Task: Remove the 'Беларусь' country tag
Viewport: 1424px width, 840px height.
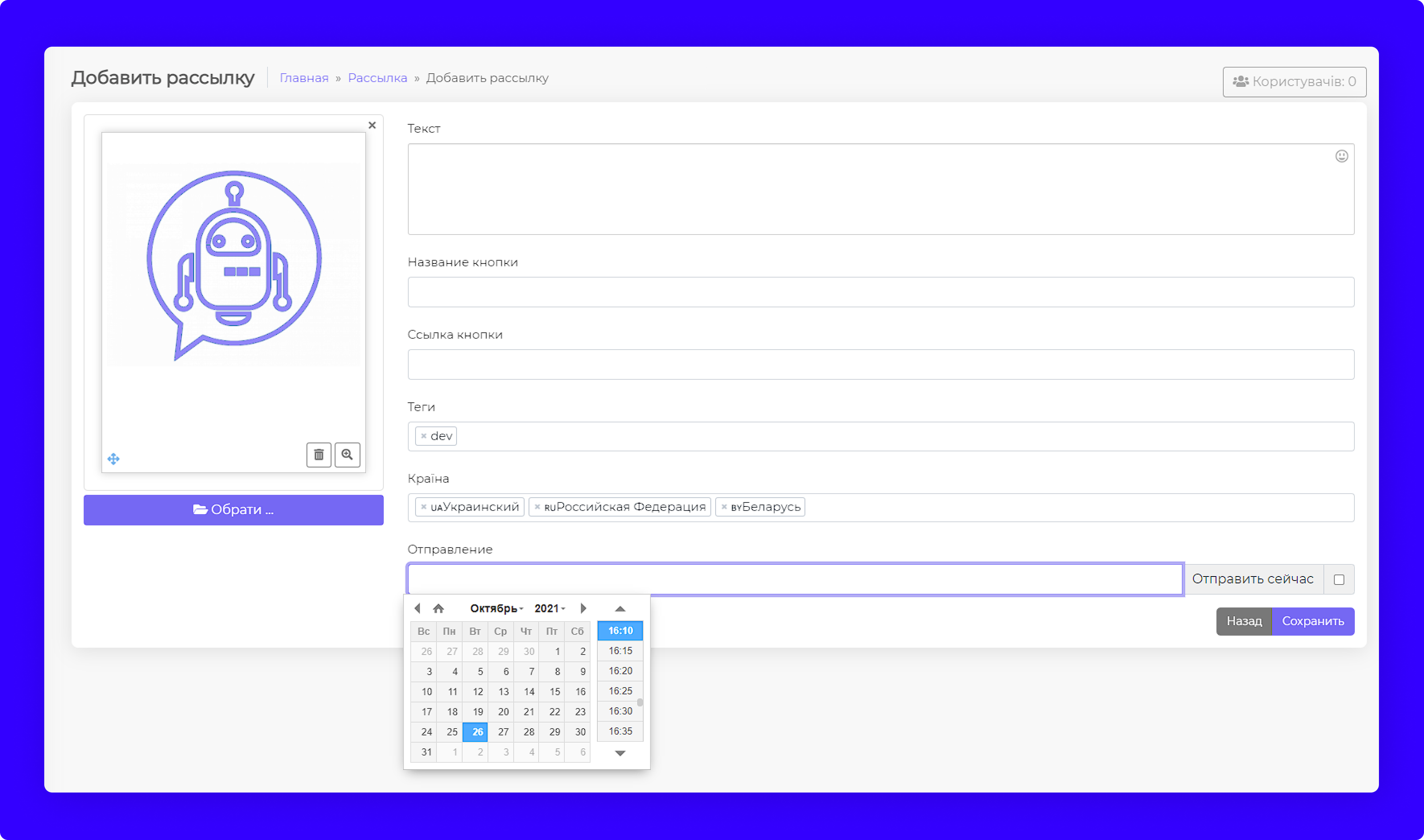Action: tap(724, 506)
